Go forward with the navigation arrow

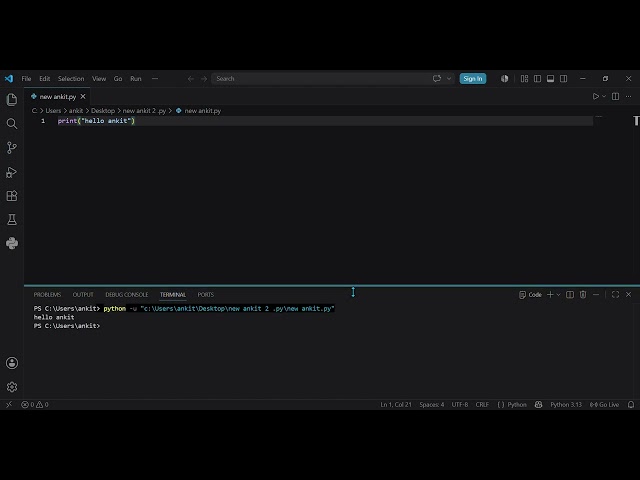(x=204, y=79)
